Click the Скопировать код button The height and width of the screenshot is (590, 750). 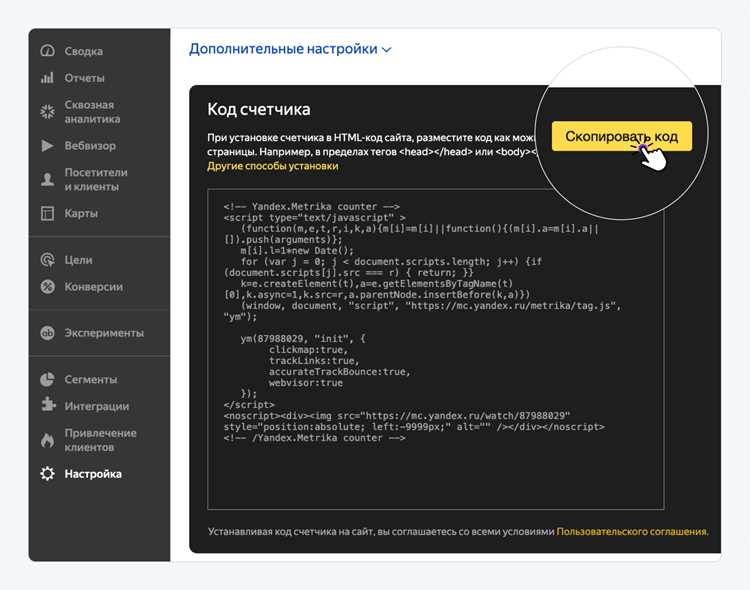point(621,136)
